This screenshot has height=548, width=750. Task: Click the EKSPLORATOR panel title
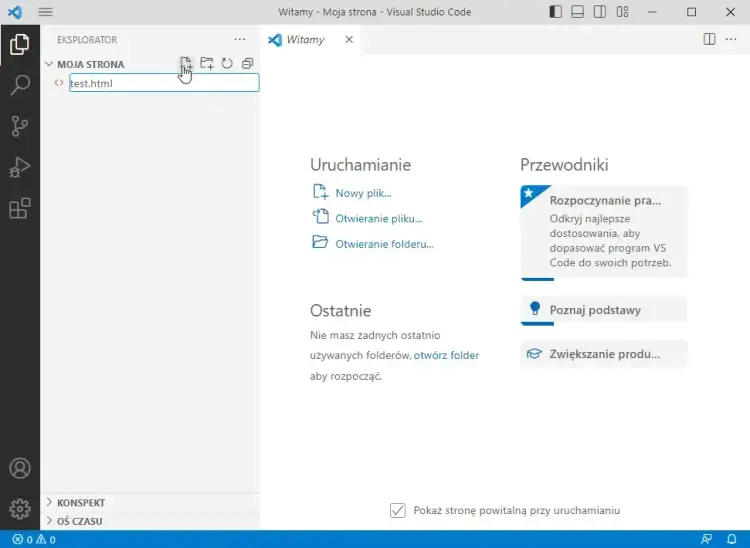coord(87,40)
